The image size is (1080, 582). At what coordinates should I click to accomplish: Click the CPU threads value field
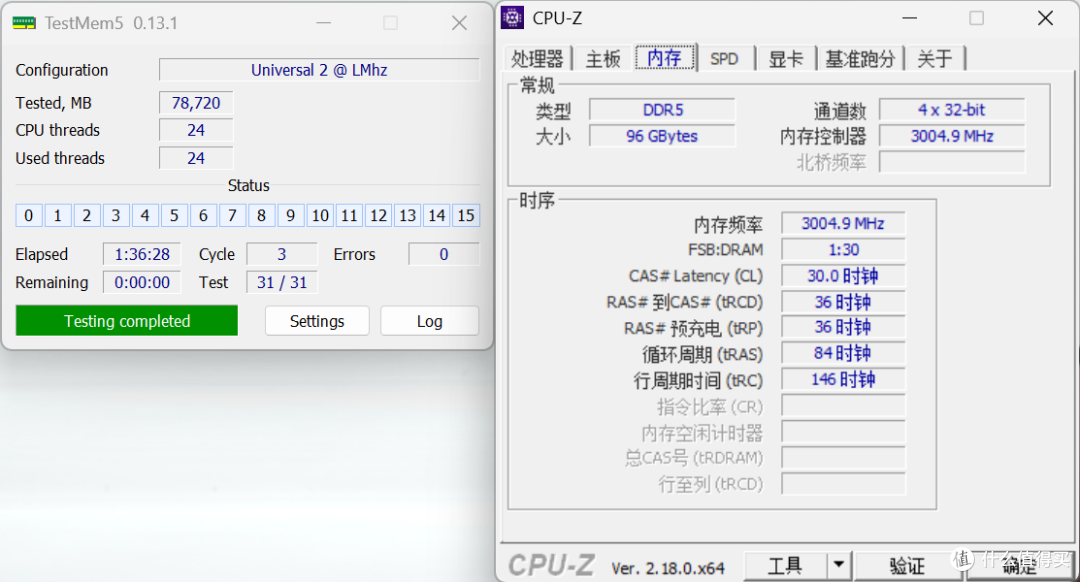[196, 130]
